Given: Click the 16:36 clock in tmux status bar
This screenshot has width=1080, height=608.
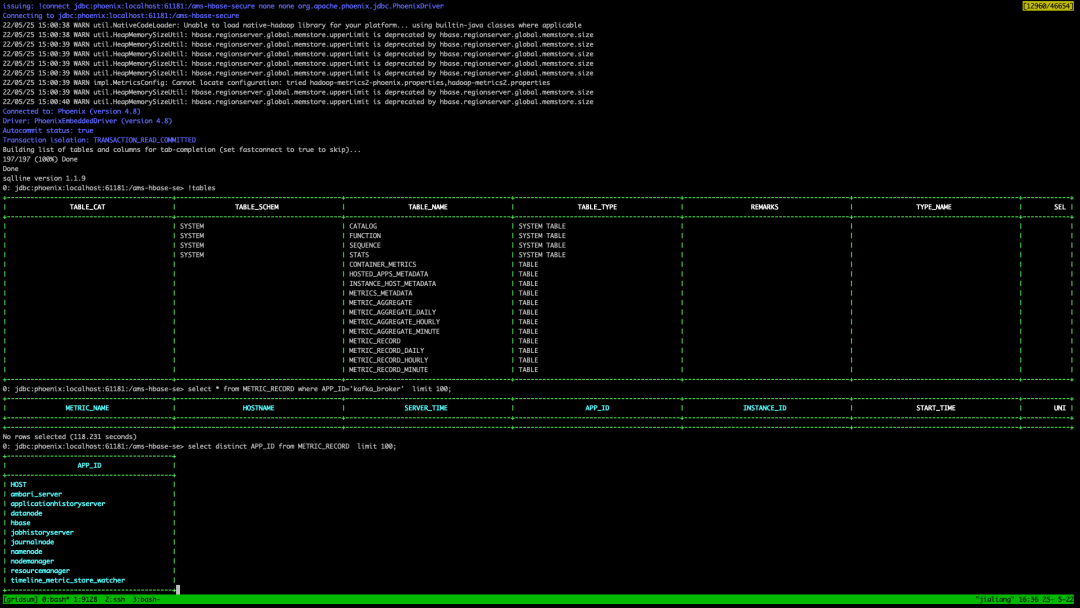Looking at the screenshot, I should [1029, 600].
